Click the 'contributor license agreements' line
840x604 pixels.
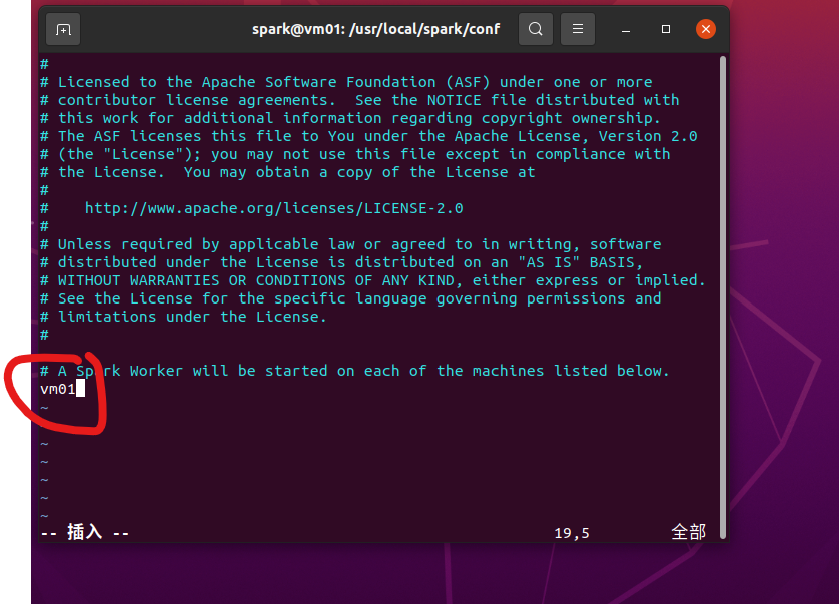coord(359,100)
